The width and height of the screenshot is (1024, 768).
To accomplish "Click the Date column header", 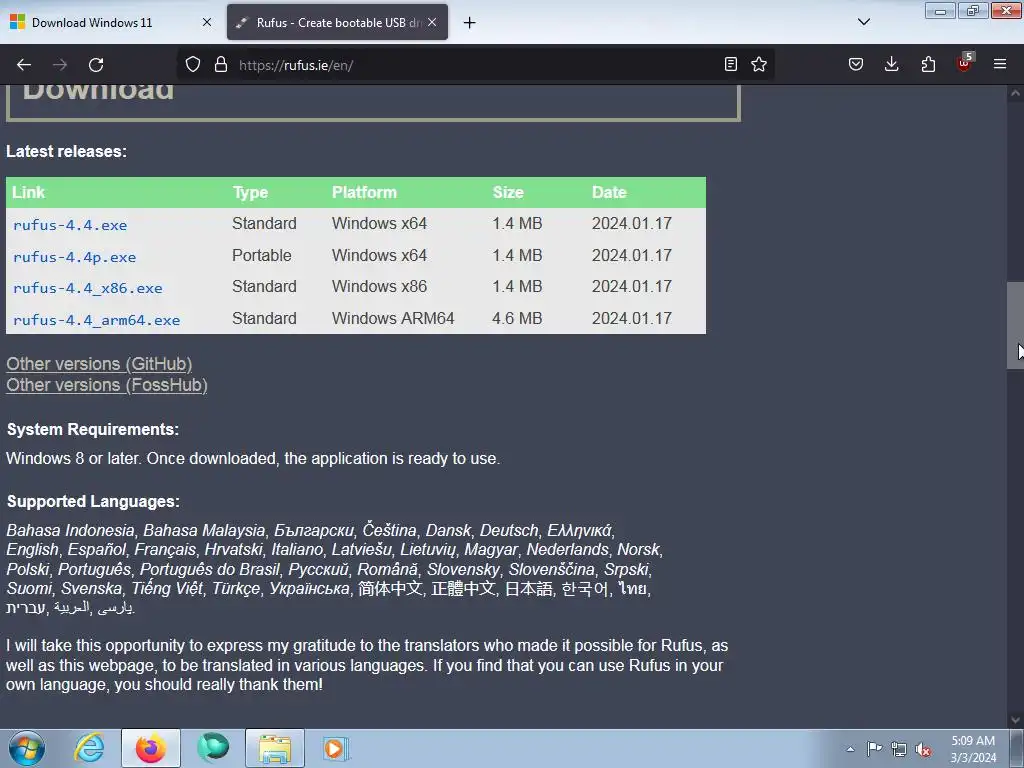I will click(x=609, y=192).
